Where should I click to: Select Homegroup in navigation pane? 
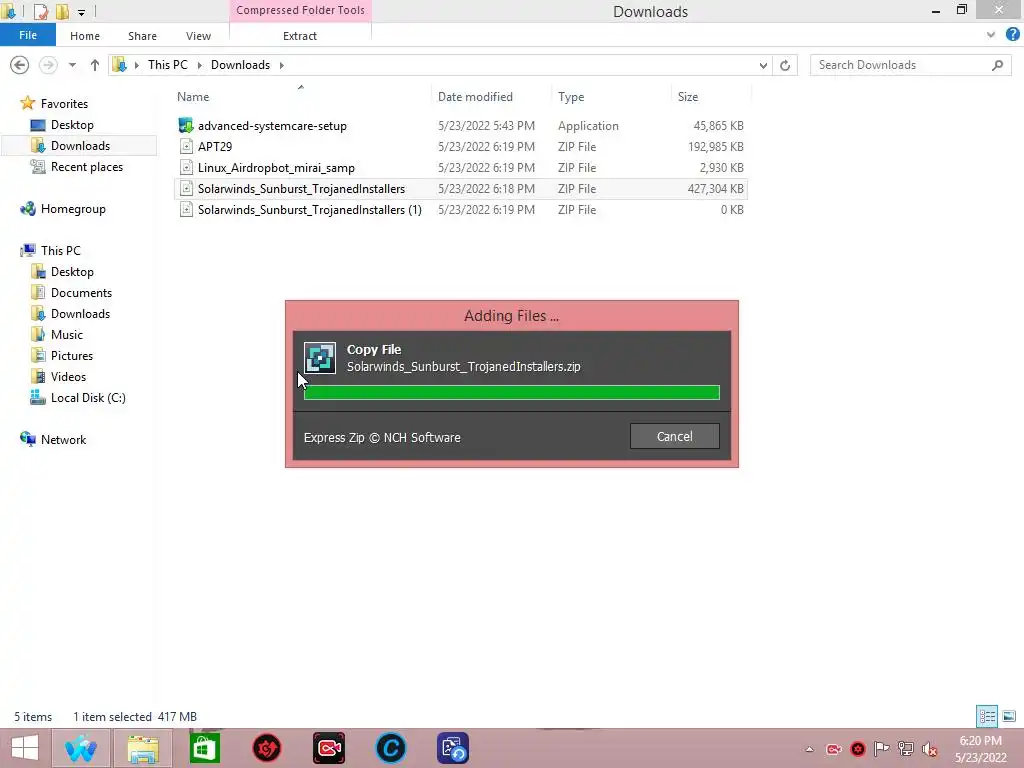pos(72,209)
